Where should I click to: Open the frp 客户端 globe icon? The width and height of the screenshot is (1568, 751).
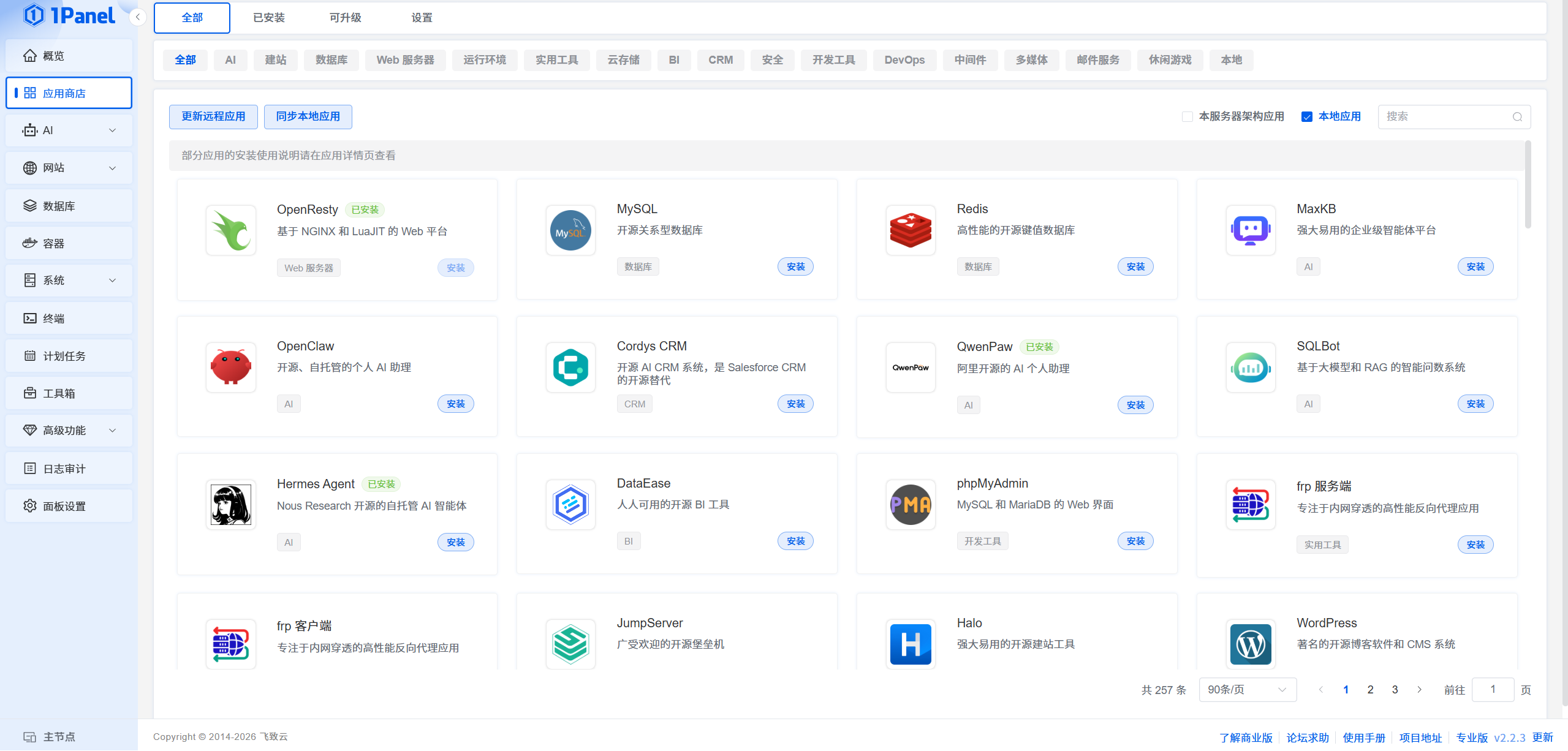coord(231,644)
